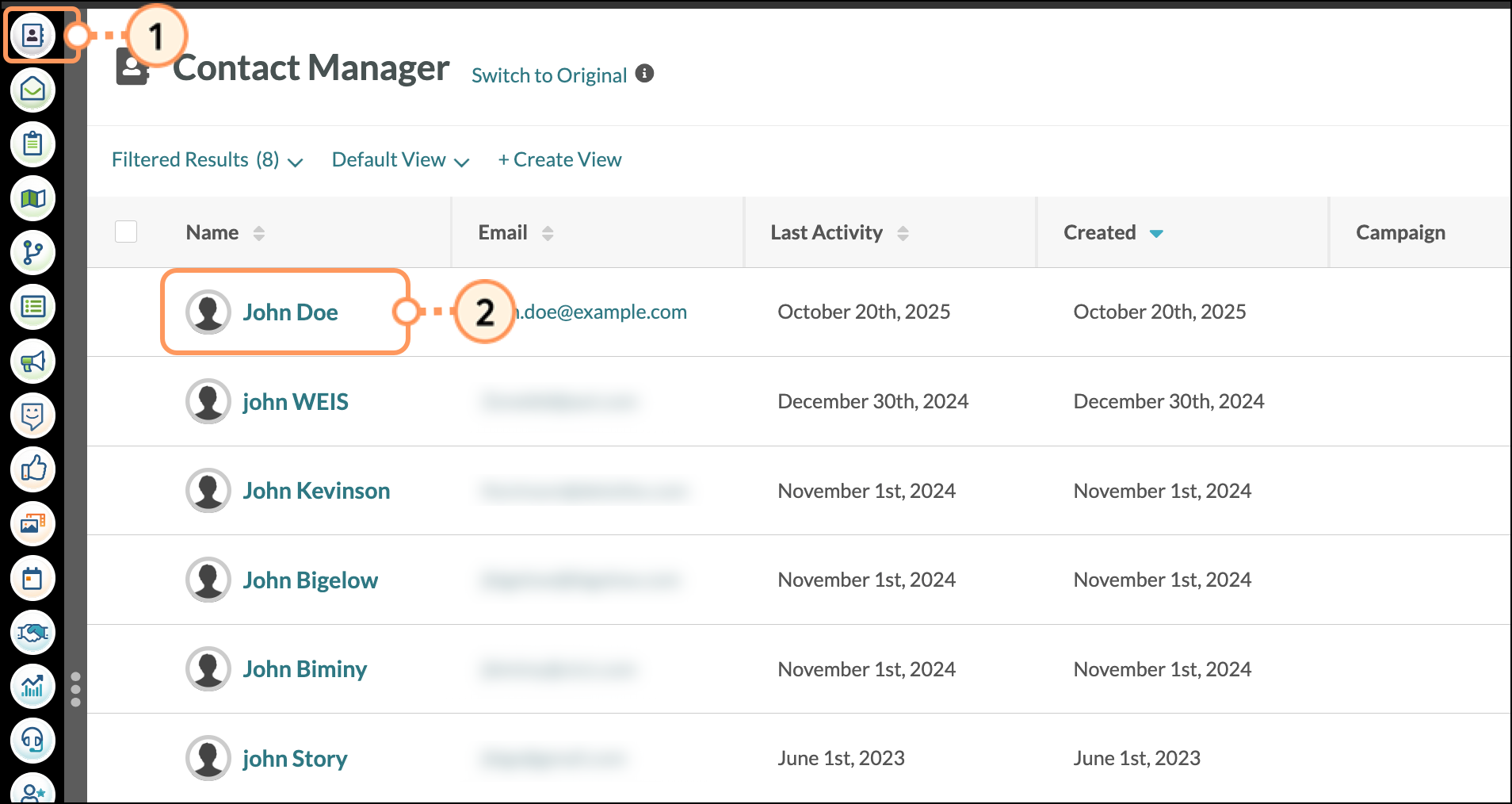The width and height of the screenshot is (1512, 804).
Task: Open the thumbs-up Social sidebar icon
Action: [32, 469]
